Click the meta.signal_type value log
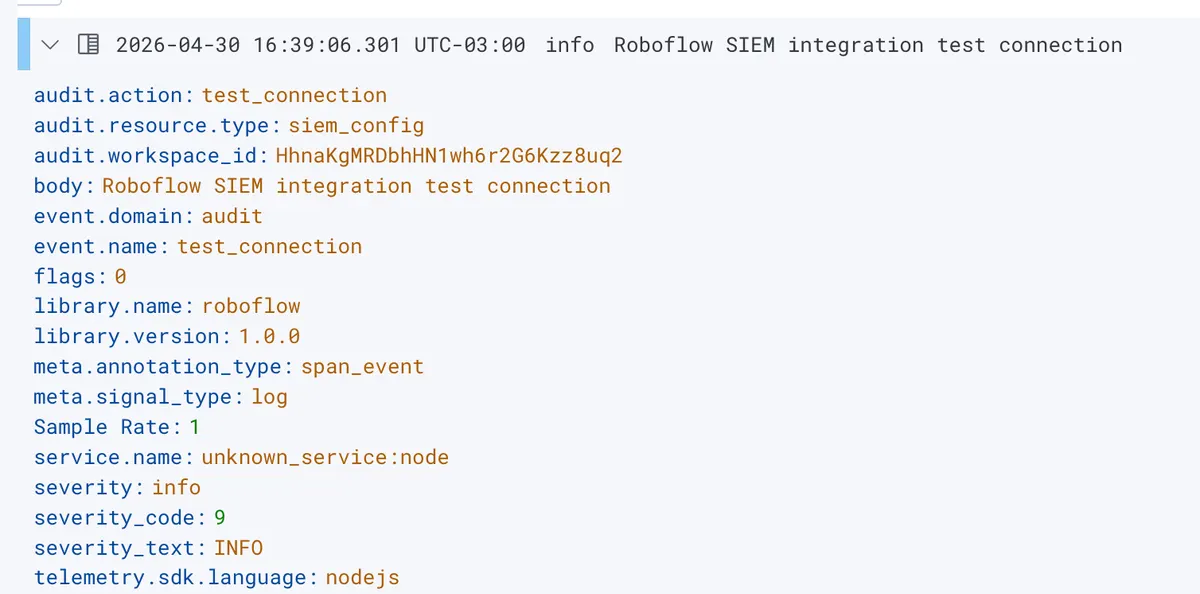The height and width of the screenshot is (594, 1200). 269,397
